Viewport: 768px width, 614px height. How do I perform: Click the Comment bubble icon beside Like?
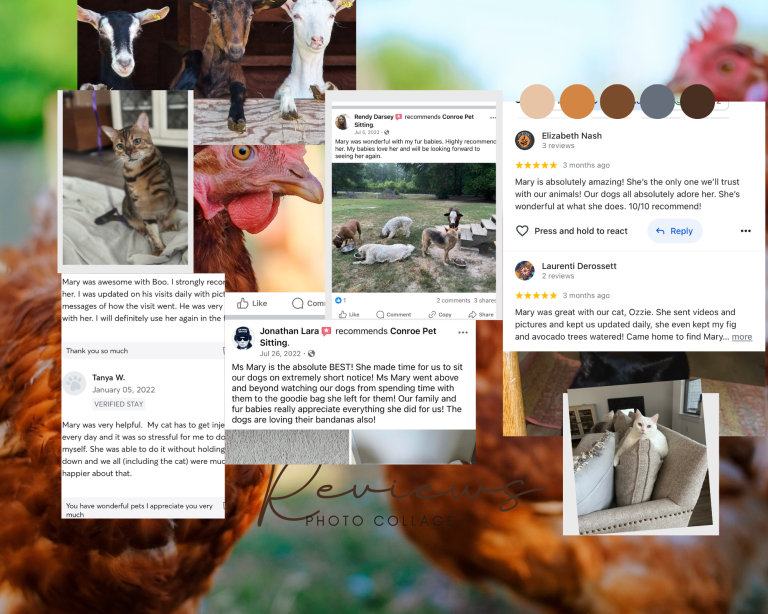tap(298, 303)
